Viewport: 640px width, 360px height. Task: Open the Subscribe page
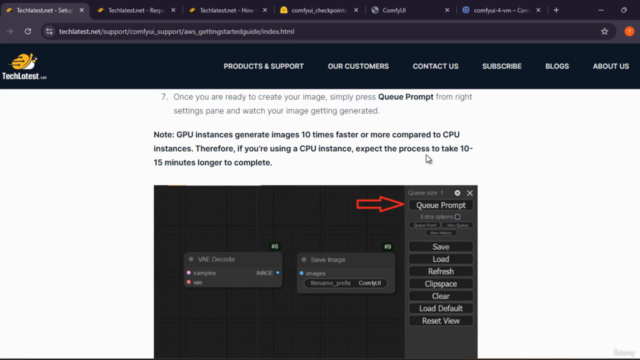tap(502, 66)
